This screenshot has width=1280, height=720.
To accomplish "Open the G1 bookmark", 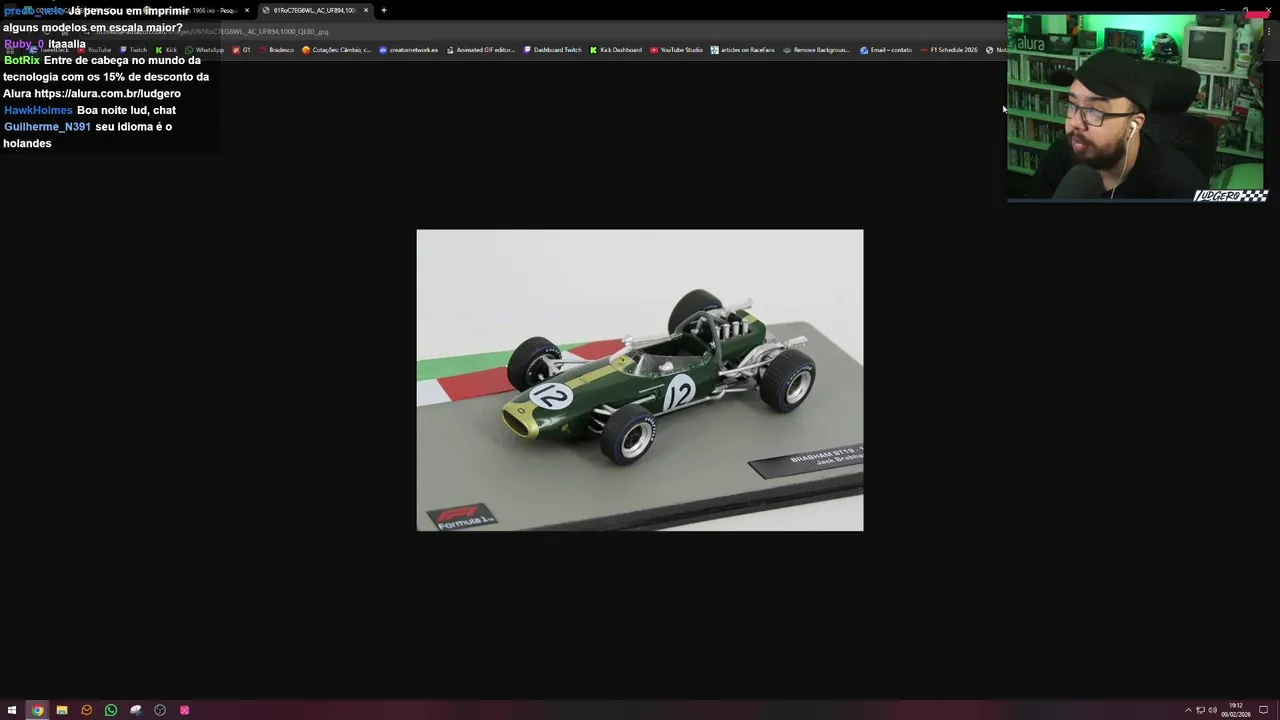I will (x=241, y=50).
